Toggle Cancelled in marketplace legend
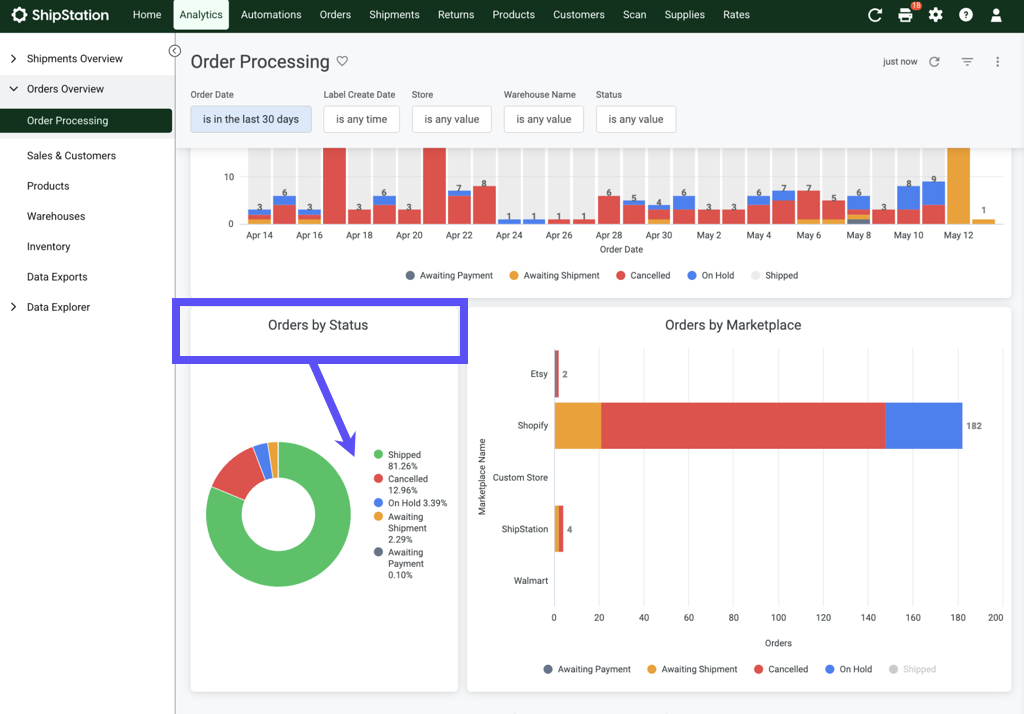The image size is (1024, 714). [781, 669]
